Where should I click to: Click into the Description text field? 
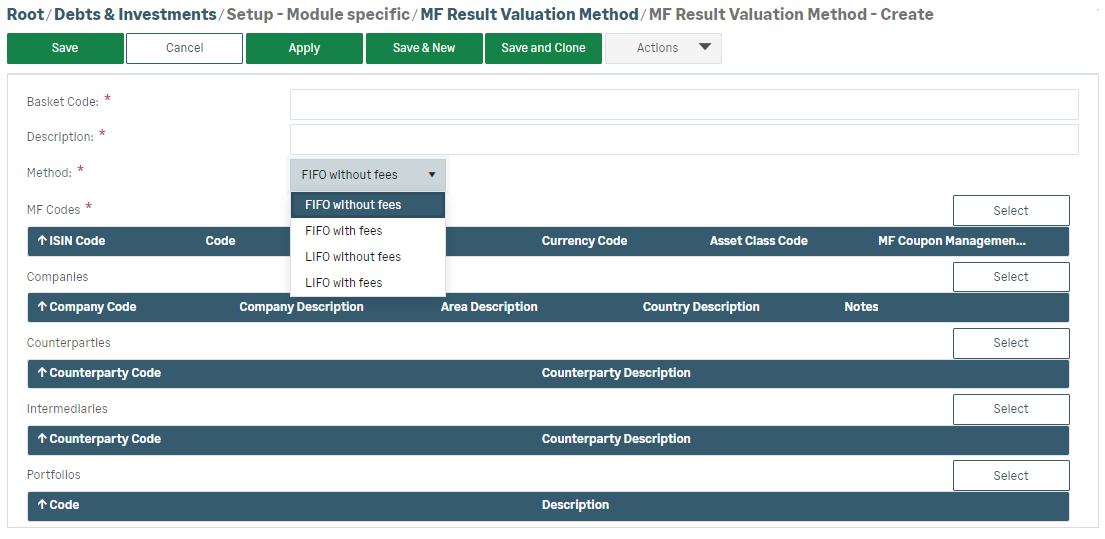click(x=684, y=139)
